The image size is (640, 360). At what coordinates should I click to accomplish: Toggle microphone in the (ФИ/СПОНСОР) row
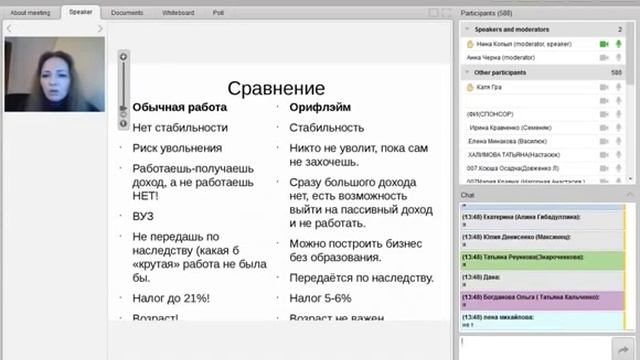click(x=619, y=114)
